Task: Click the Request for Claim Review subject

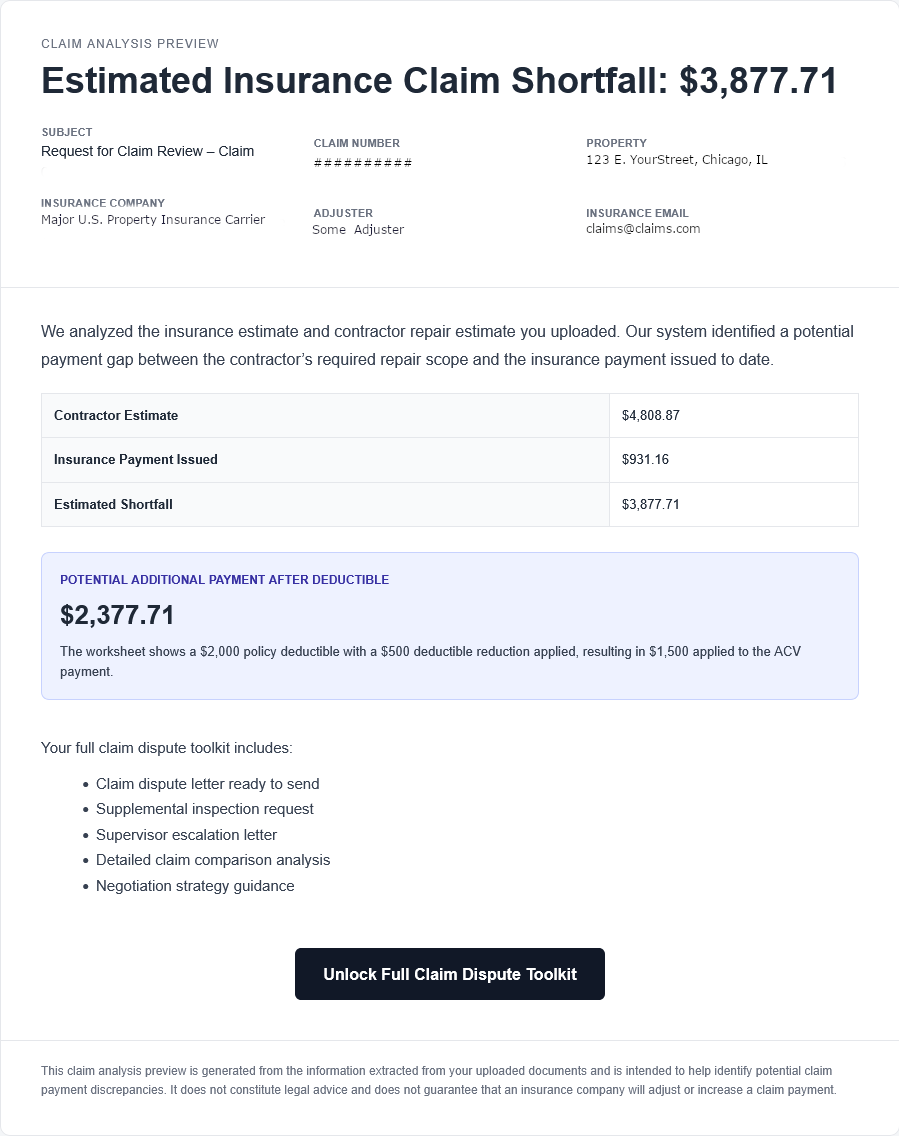Action: click(147, 152)
